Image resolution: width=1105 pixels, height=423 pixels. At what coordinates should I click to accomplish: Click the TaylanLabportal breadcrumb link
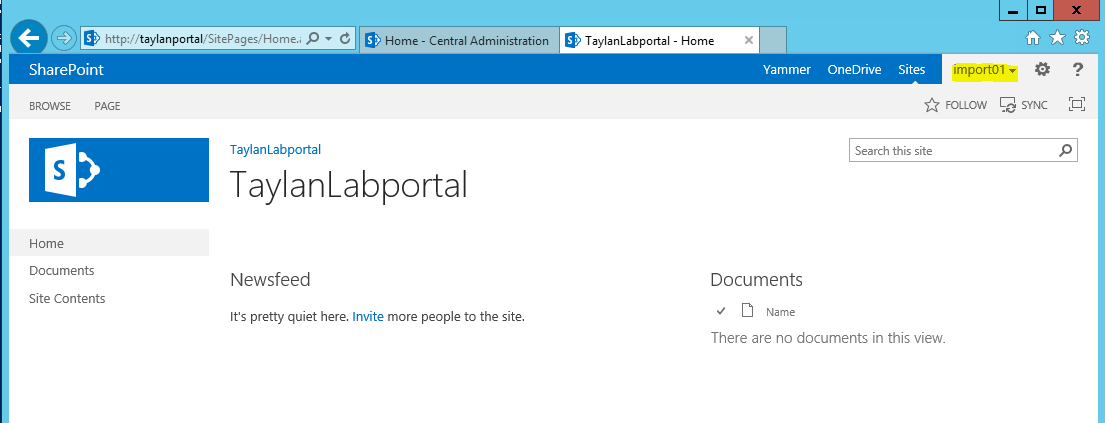276,149
